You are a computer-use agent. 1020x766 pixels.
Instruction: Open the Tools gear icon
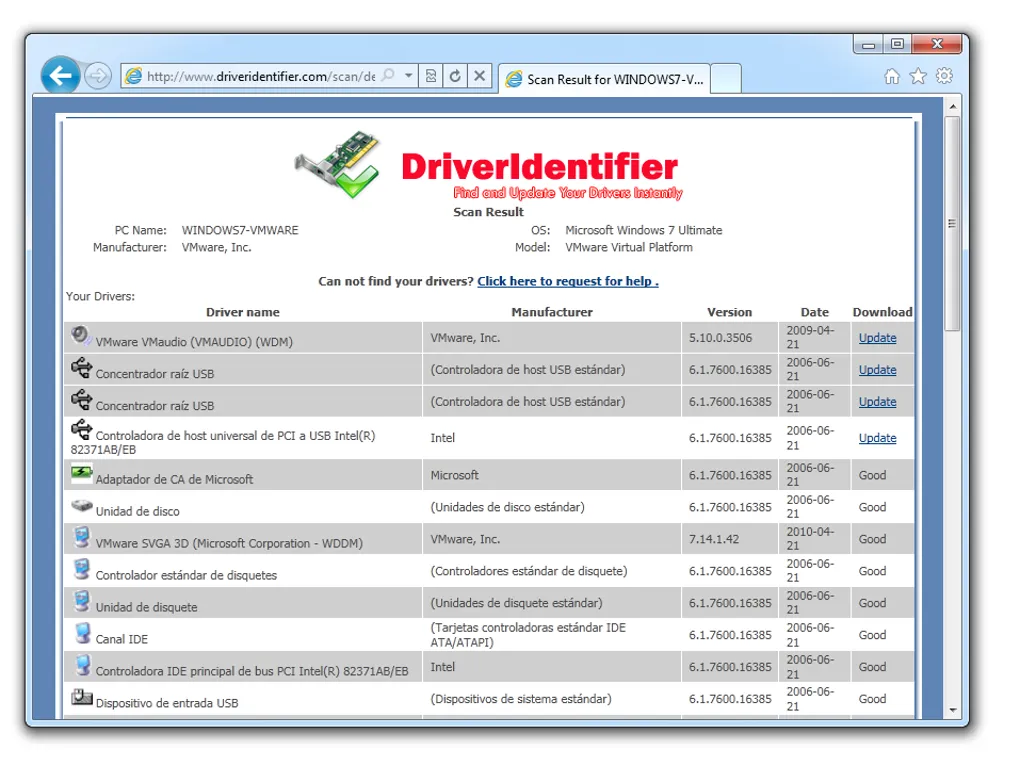coord(944,77)
